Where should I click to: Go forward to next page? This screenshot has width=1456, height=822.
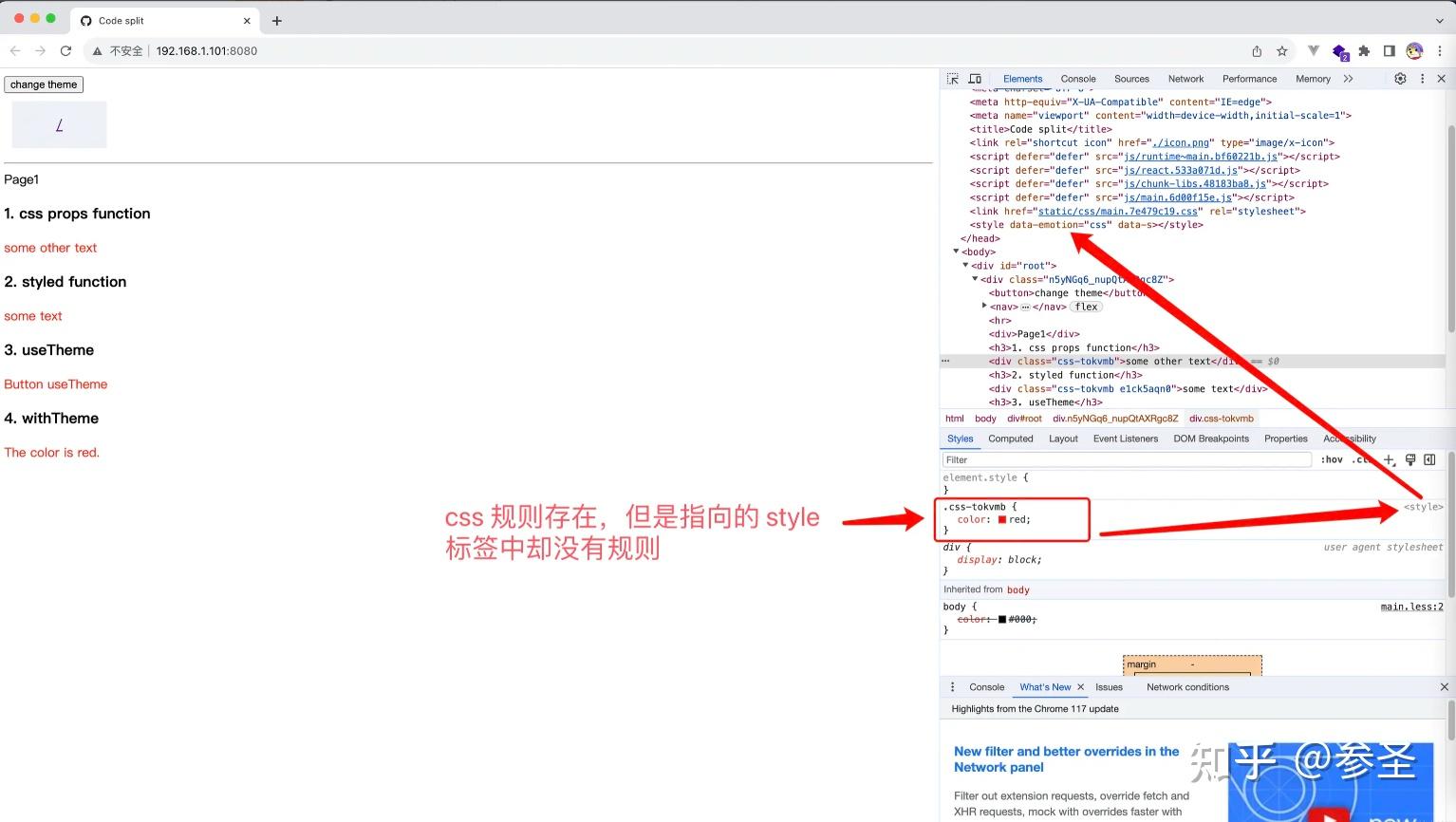click(x=40, y=51)
